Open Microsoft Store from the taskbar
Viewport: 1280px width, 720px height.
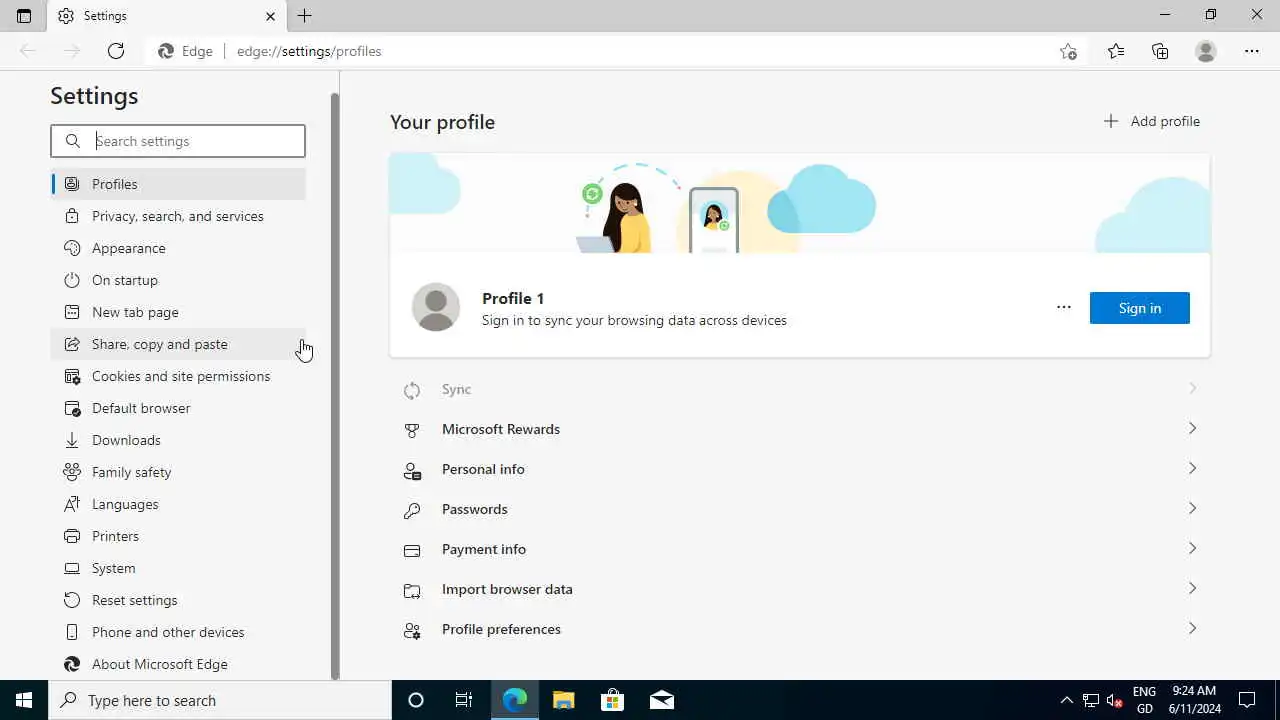pyautogui.click(x=613, y=700)
